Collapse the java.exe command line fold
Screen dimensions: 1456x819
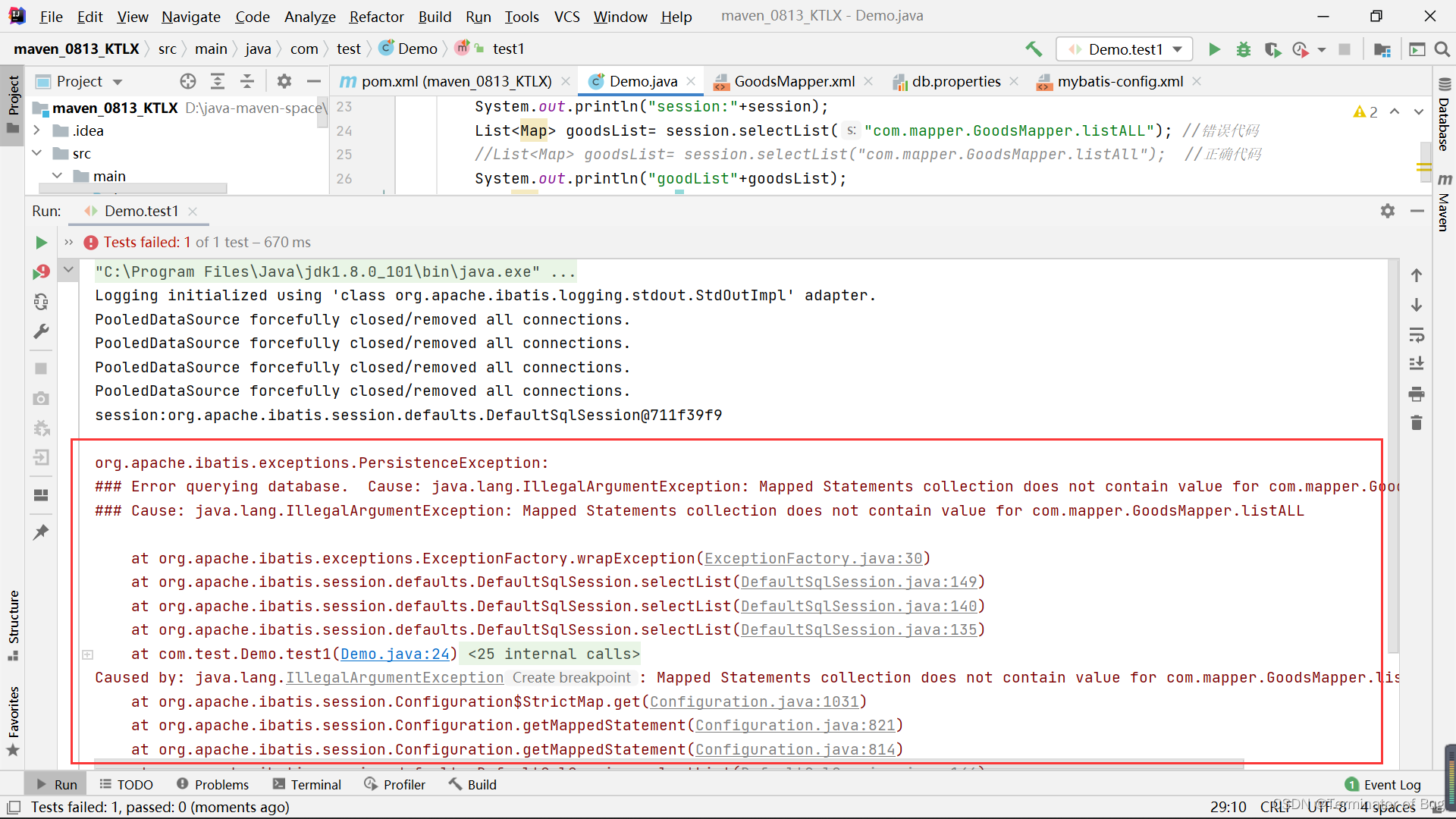[x=68, y=270]
